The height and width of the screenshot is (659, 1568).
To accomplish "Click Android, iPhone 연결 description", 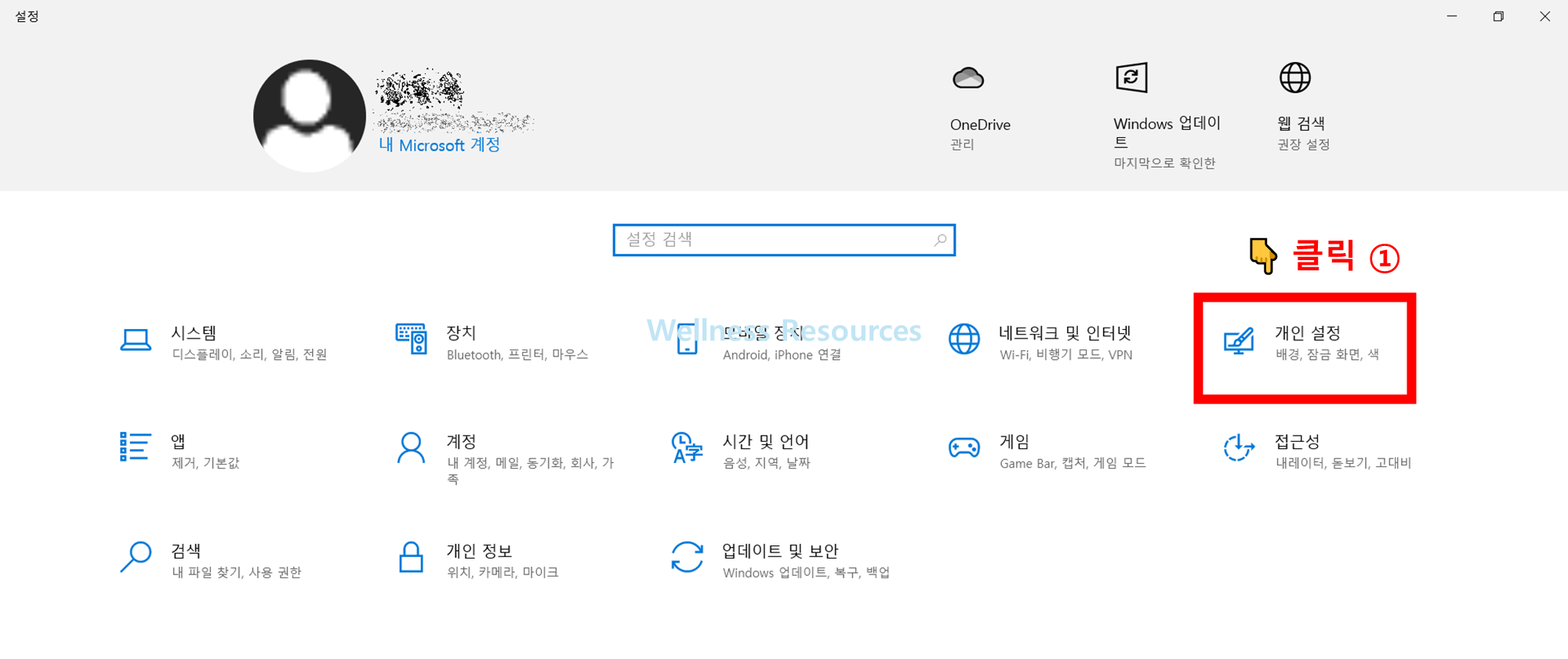I will (782, 355).
